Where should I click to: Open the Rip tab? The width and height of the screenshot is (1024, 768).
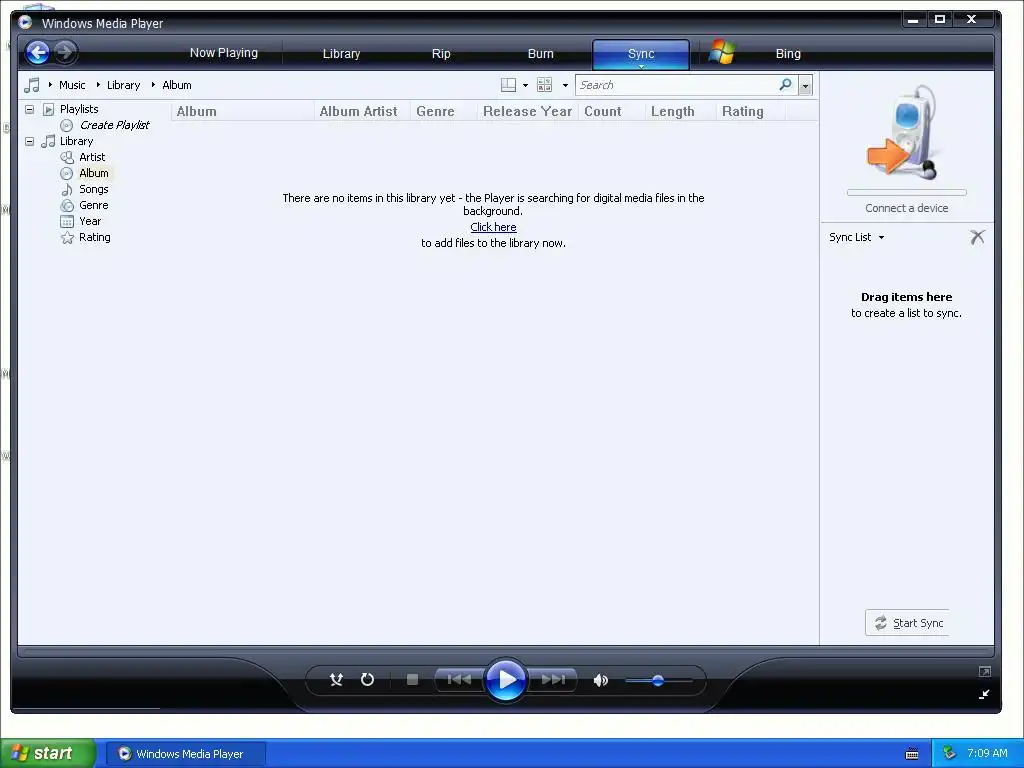[x=441, y=54]
